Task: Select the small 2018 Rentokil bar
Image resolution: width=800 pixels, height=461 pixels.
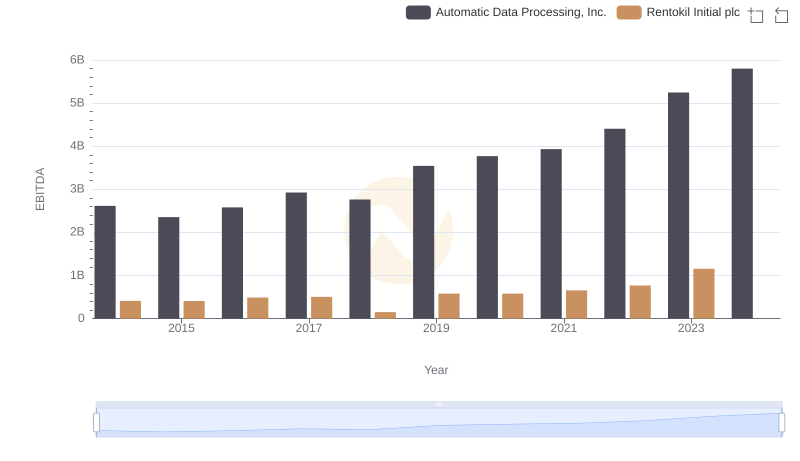Action: [x=385, y=315]
